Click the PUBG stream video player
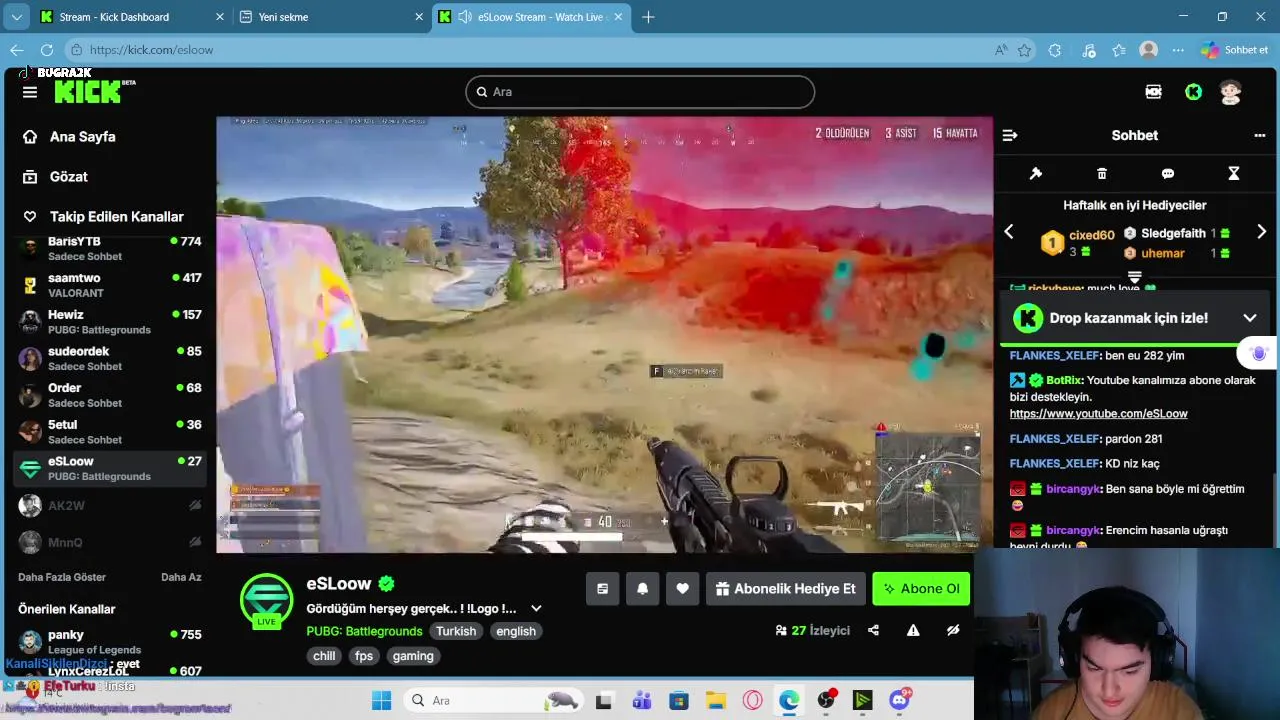The width and height of the screenshot is (1280, 720). [x=605, y=335]
